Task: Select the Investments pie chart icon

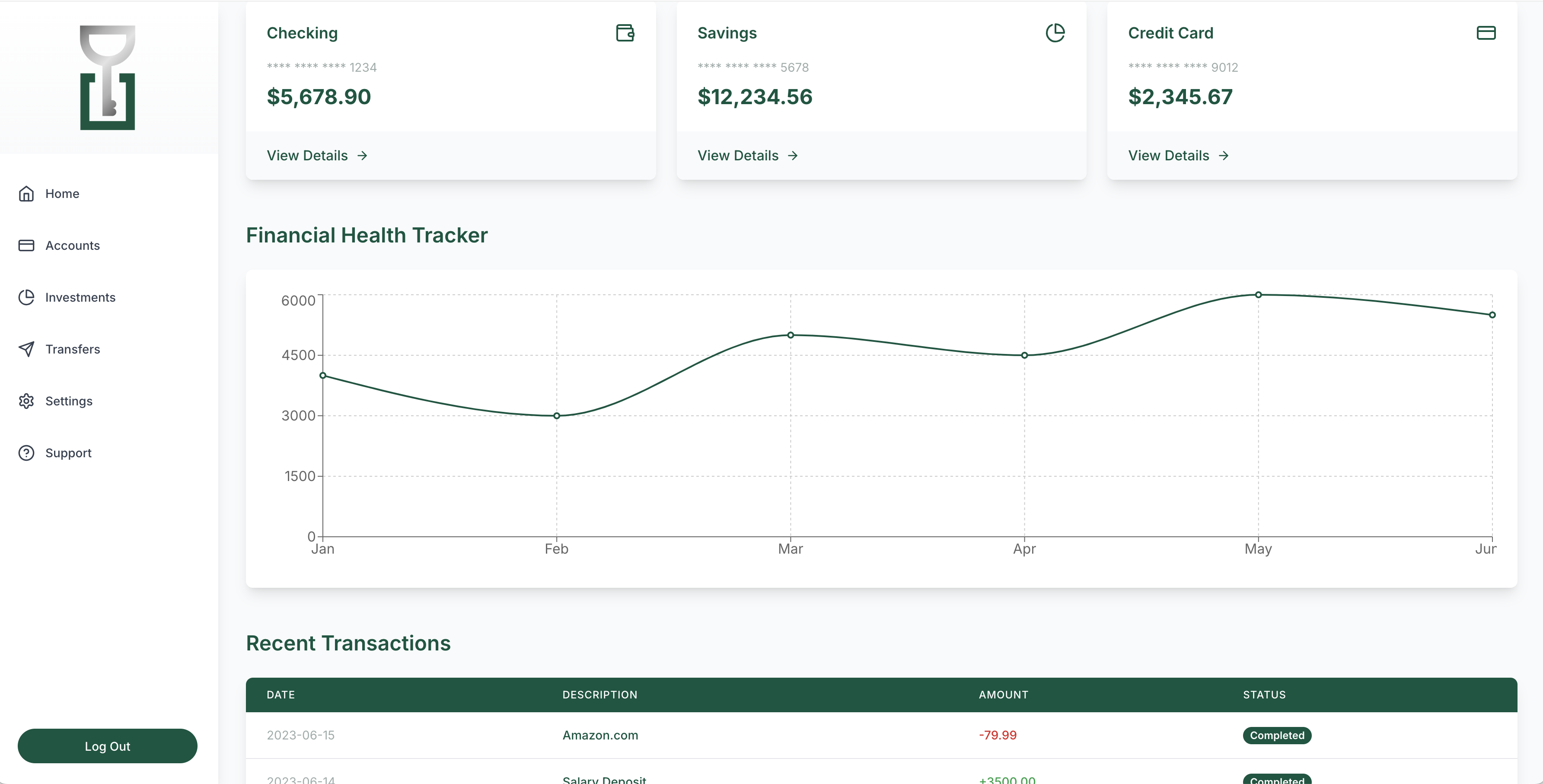Action: pos(27,297)
